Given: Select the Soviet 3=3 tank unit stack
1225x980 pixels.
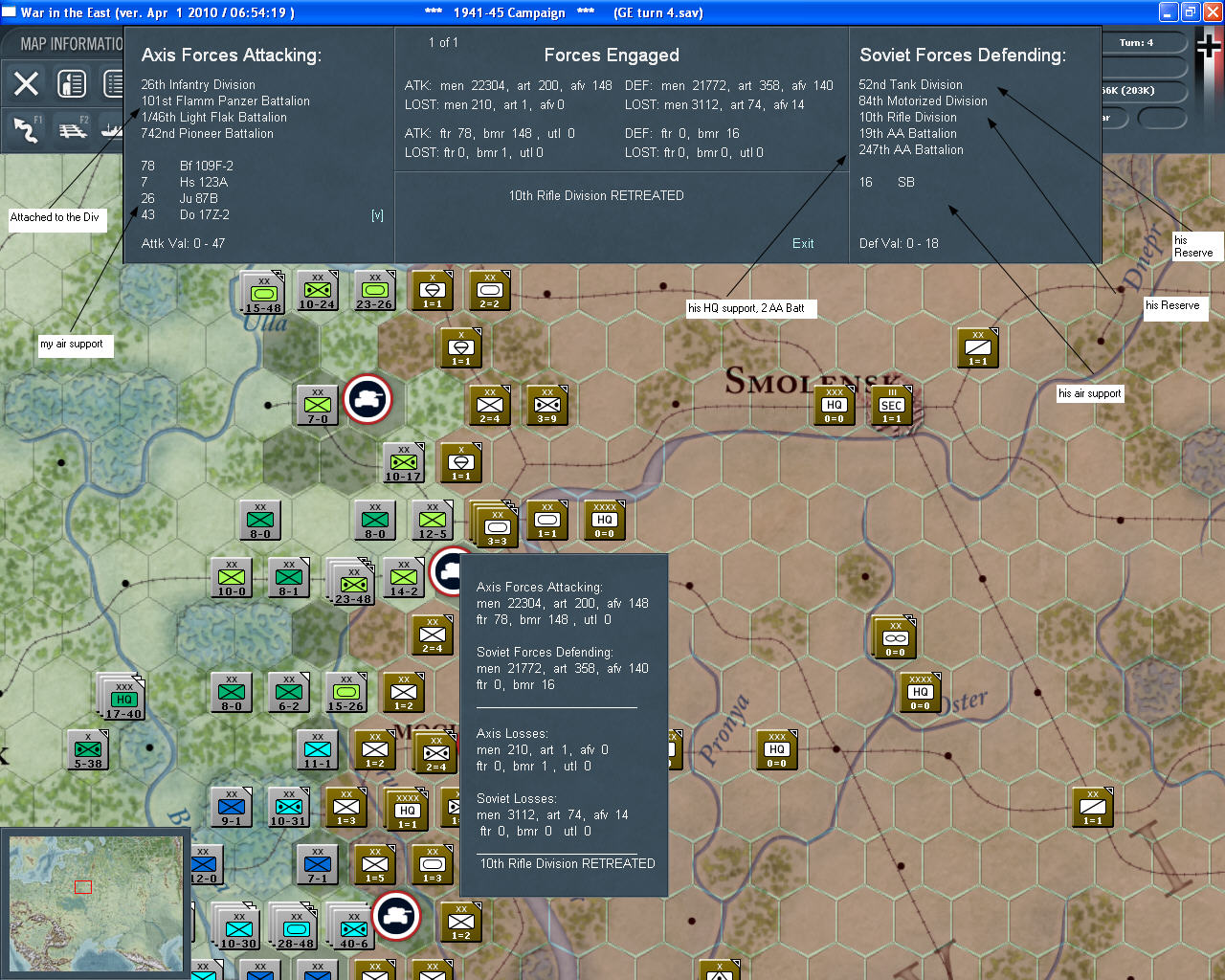Looking at the screenshot, I should [x=494, y=523].
